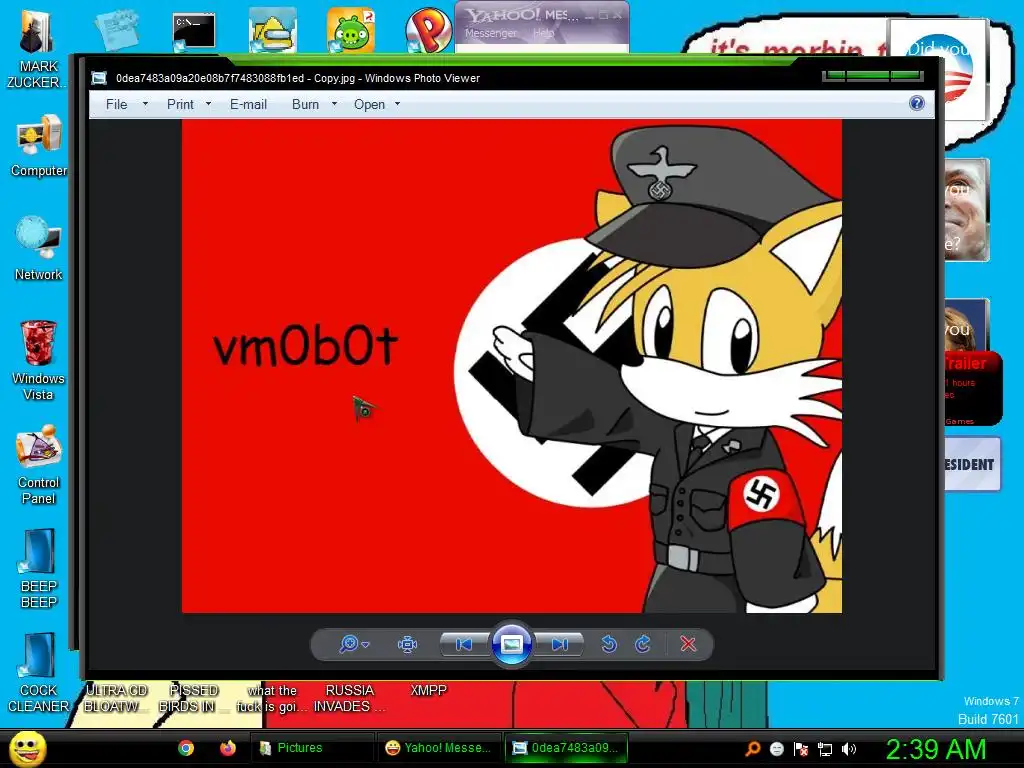Viewport: 1024px width, 768px height.
Task: Open the zoom magnifier control
Action: 354,645
